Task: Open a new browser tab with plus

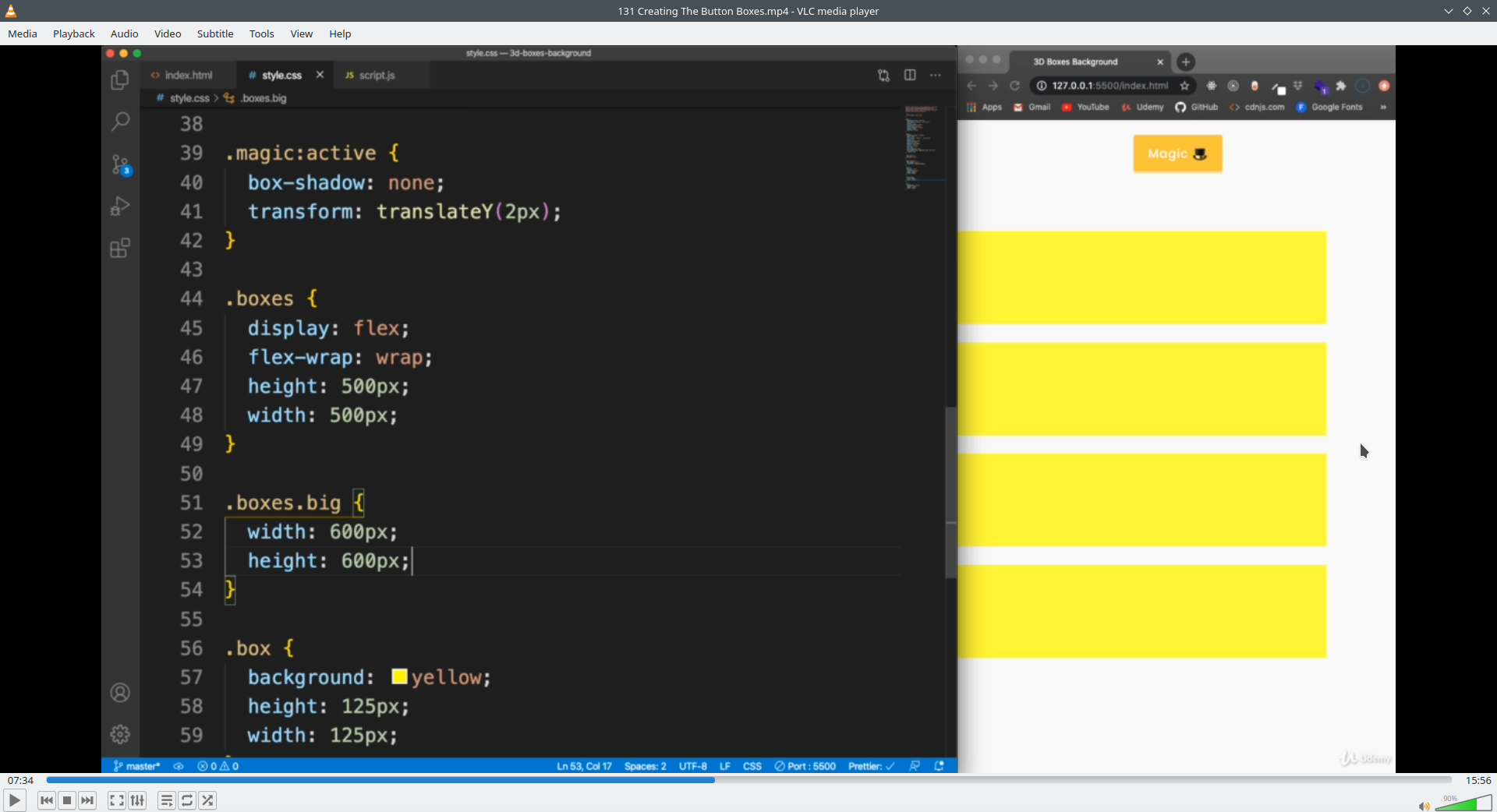Action: pos(1186,62)
